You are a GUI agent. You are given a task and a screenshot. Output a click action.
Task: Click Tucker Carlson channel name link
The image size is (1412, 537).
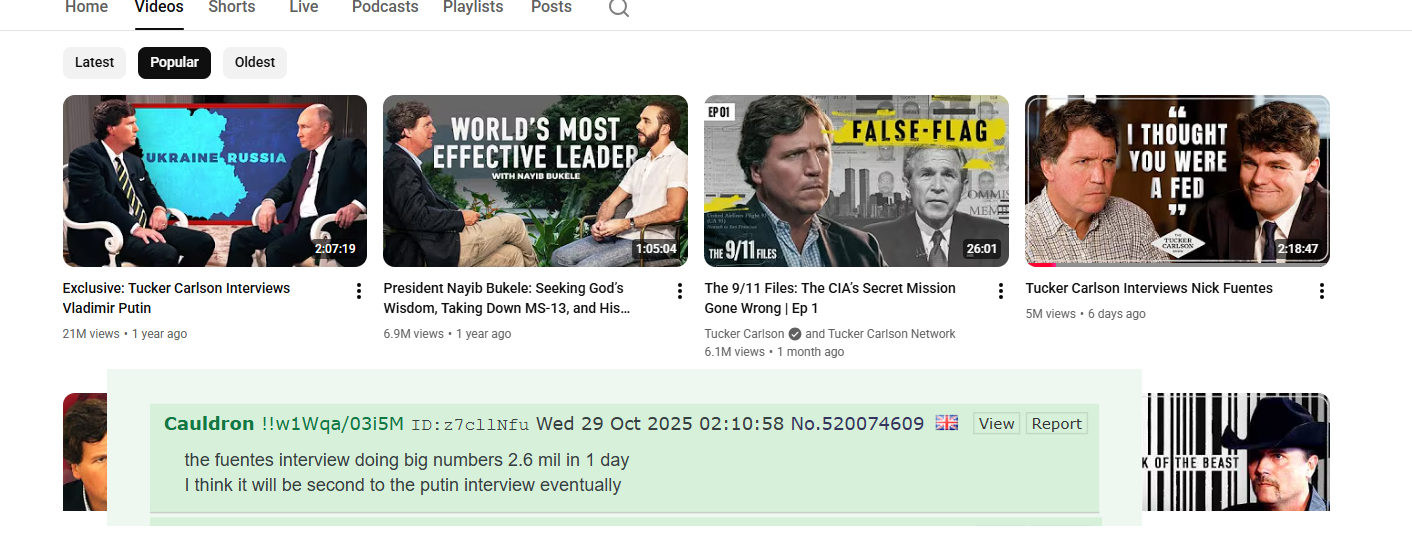[744, 334]
